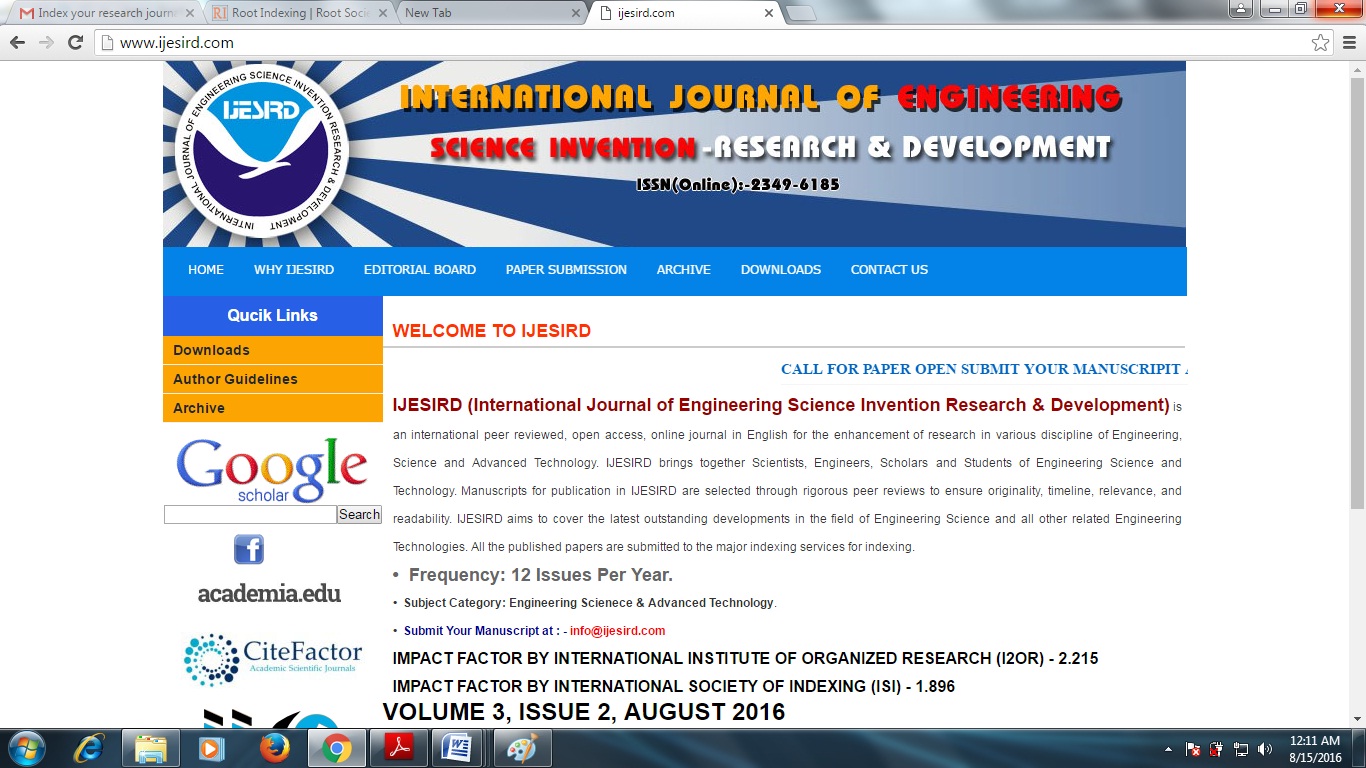
Task: Click the volume speaker tray icon
Action: pos(1265,749)
